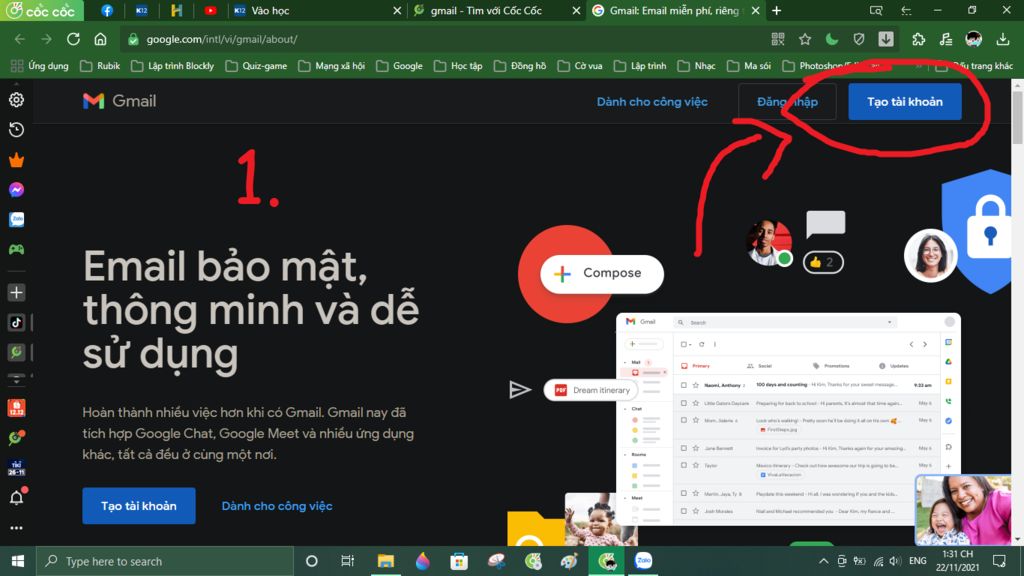Click the orange crown sidebar icon

coord(16,160)
